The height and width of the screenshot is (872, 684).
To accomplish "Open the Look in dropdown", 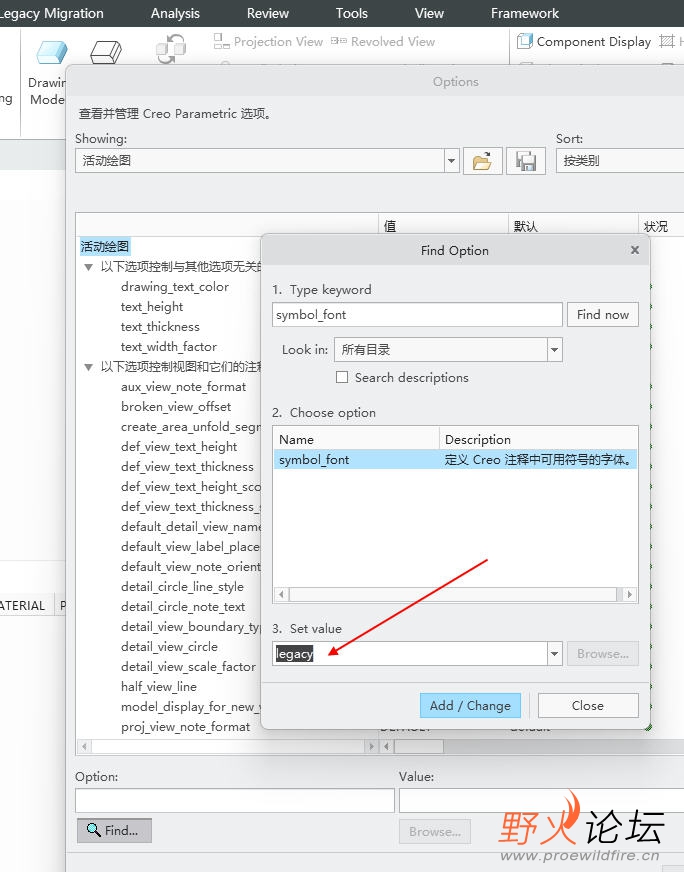I will (554, 350).
